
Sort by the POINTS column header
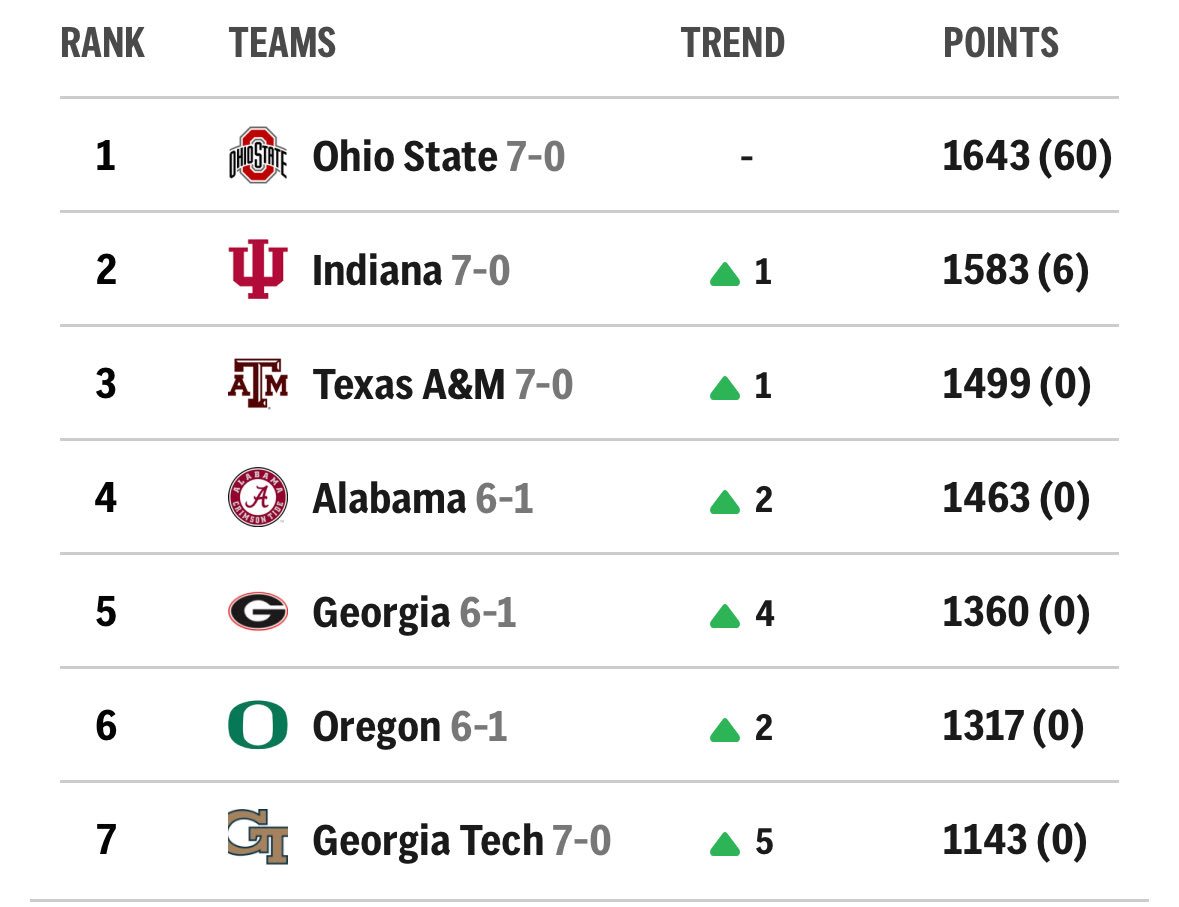1001,44
